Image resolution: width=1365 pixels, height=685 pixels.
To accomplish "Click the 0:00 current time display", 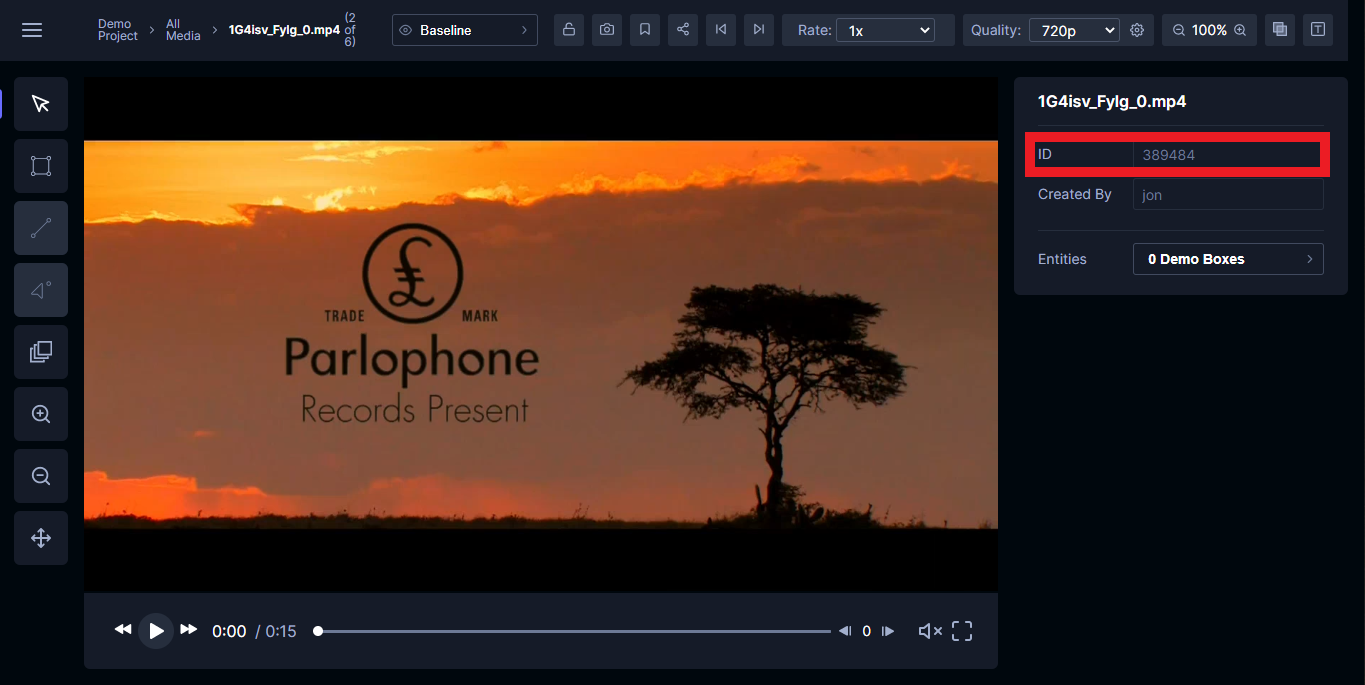I will [x=229, y=631].
